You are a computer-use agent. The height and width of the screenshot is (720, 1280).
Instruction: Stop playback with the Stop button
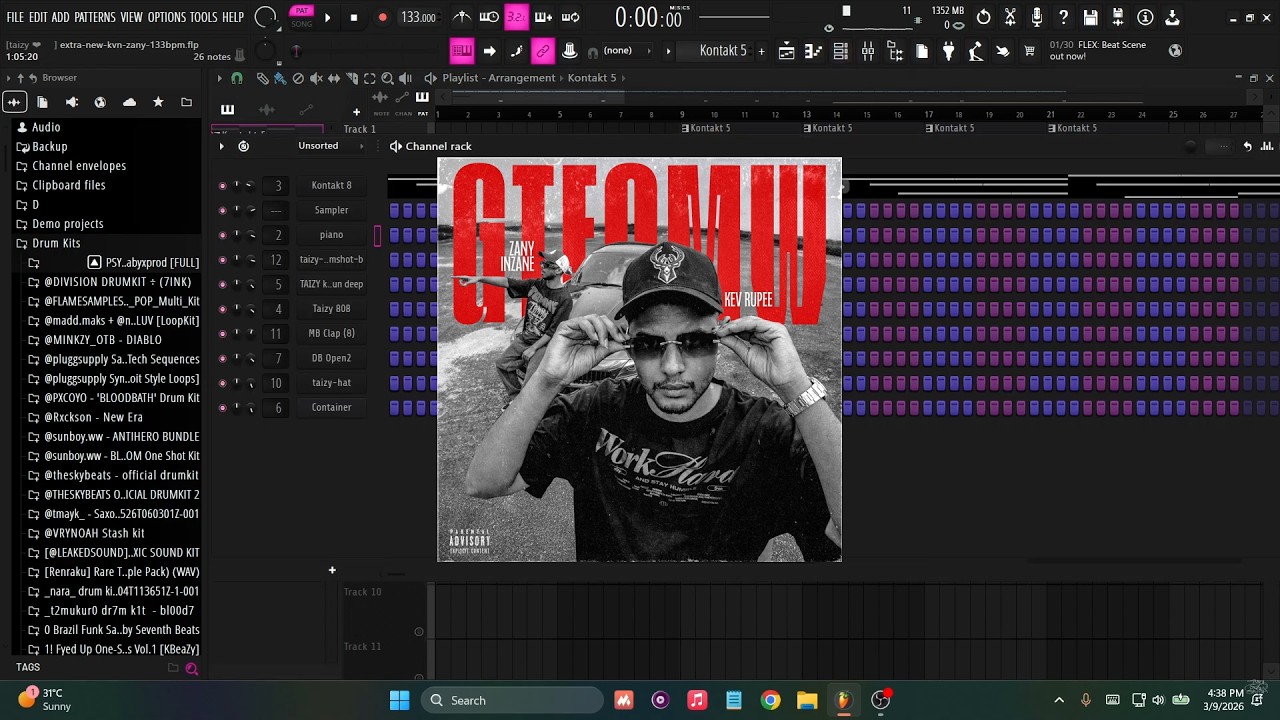coord(354,18)
